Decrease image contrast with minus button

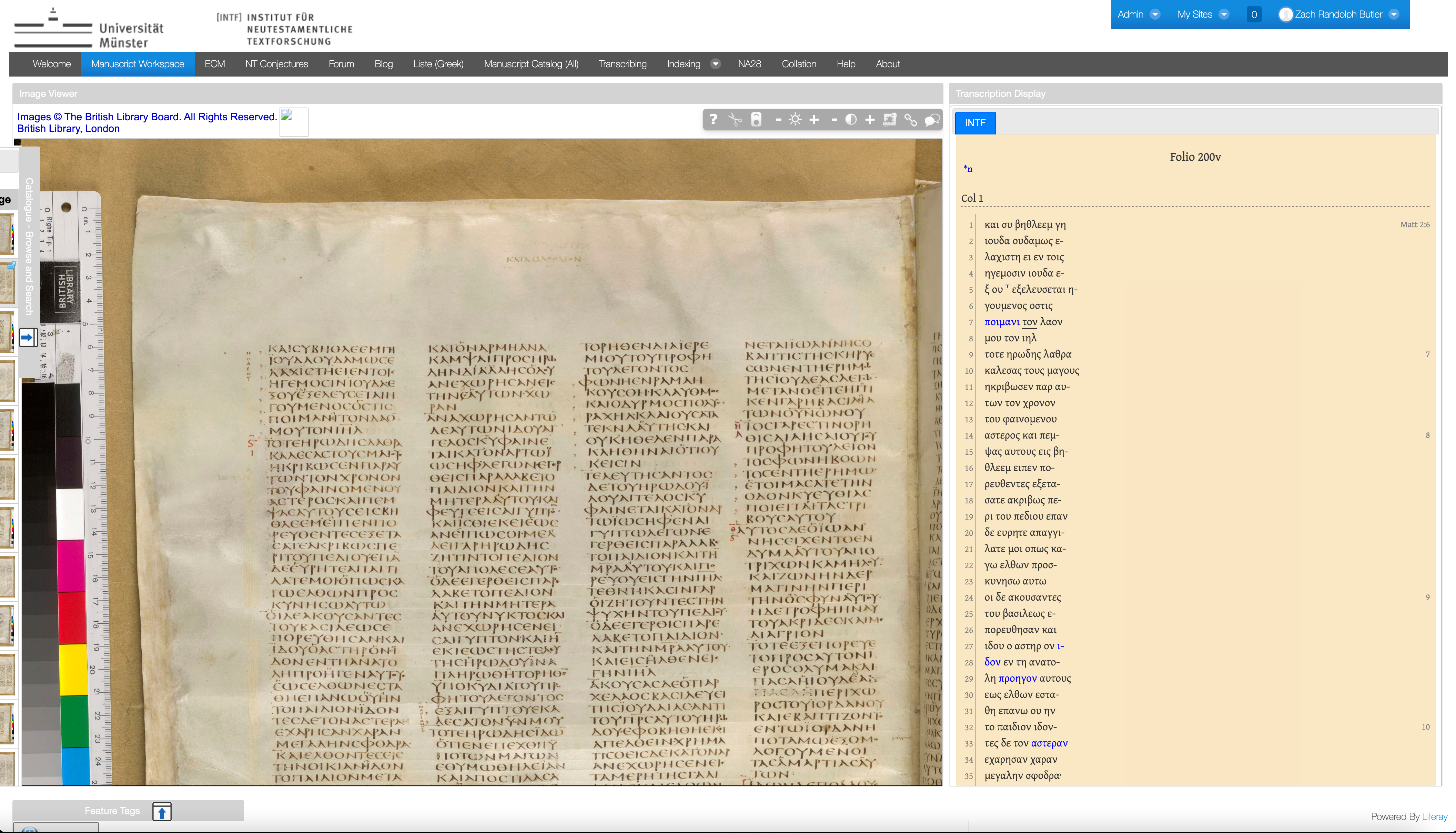834,120
